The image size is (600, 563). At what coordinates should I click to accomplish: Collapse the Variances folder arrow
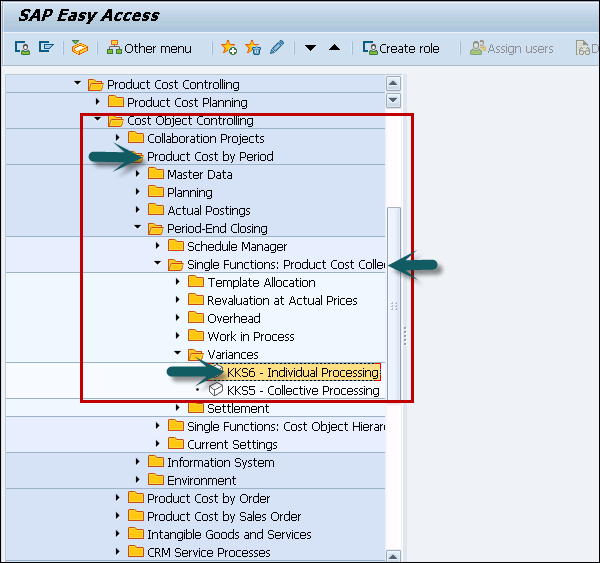[x=177, y=354]
